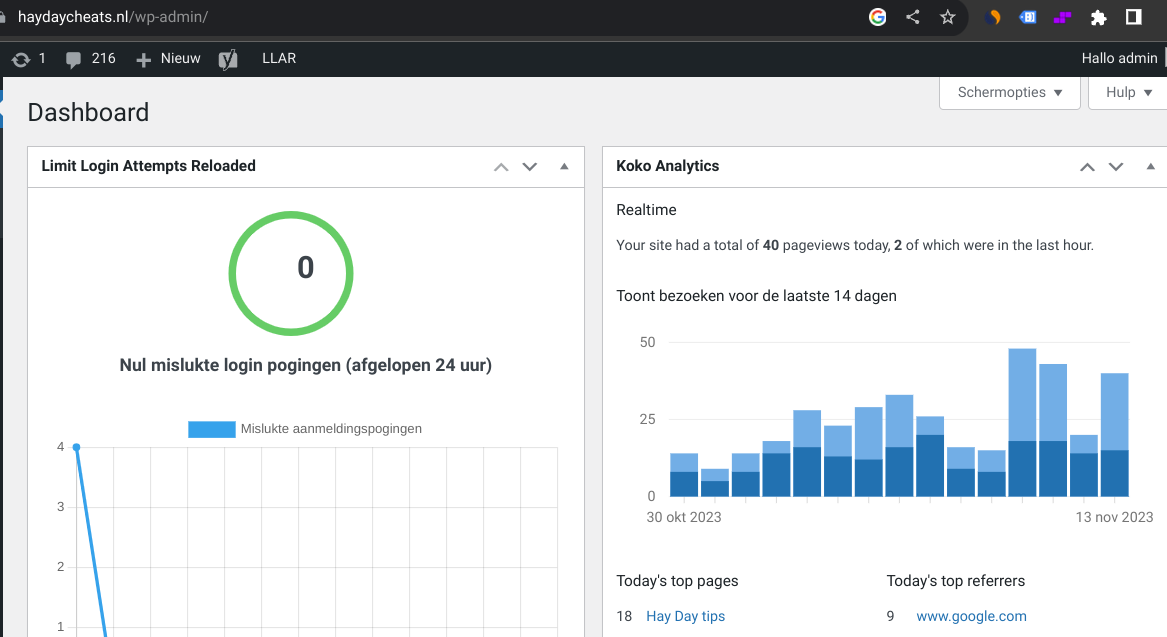Click 'Nul mislukte login pogingen' text
The image size is (1167, 637).
305,365
